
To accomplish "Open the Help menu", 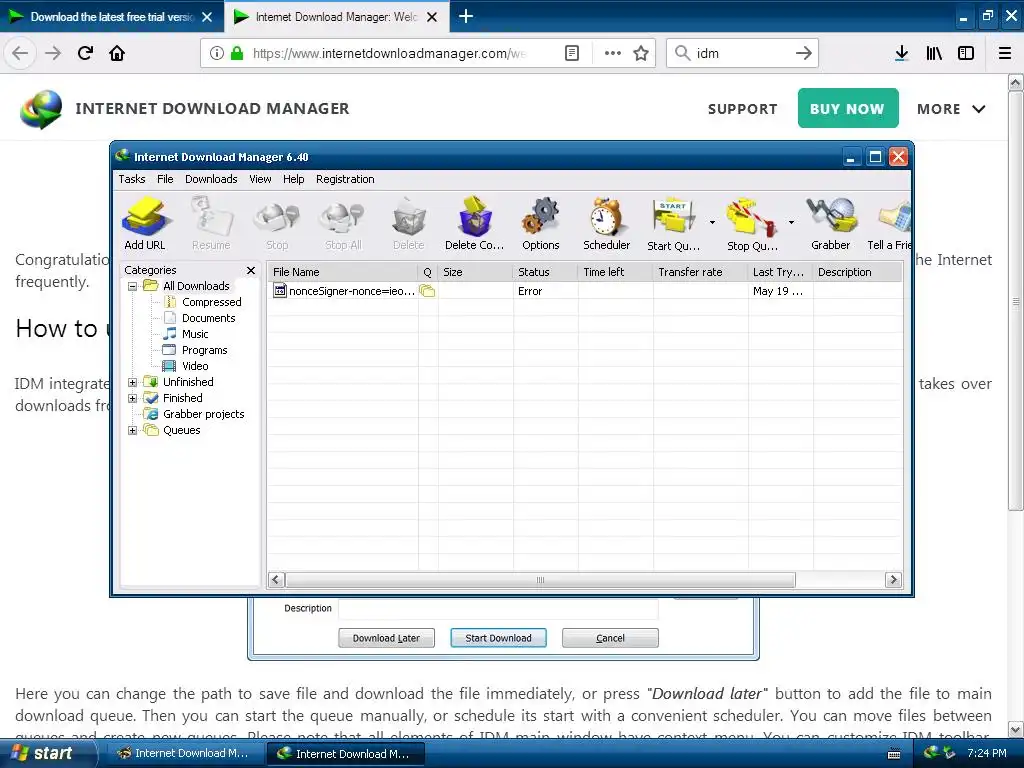I will [x=293, y=179].
